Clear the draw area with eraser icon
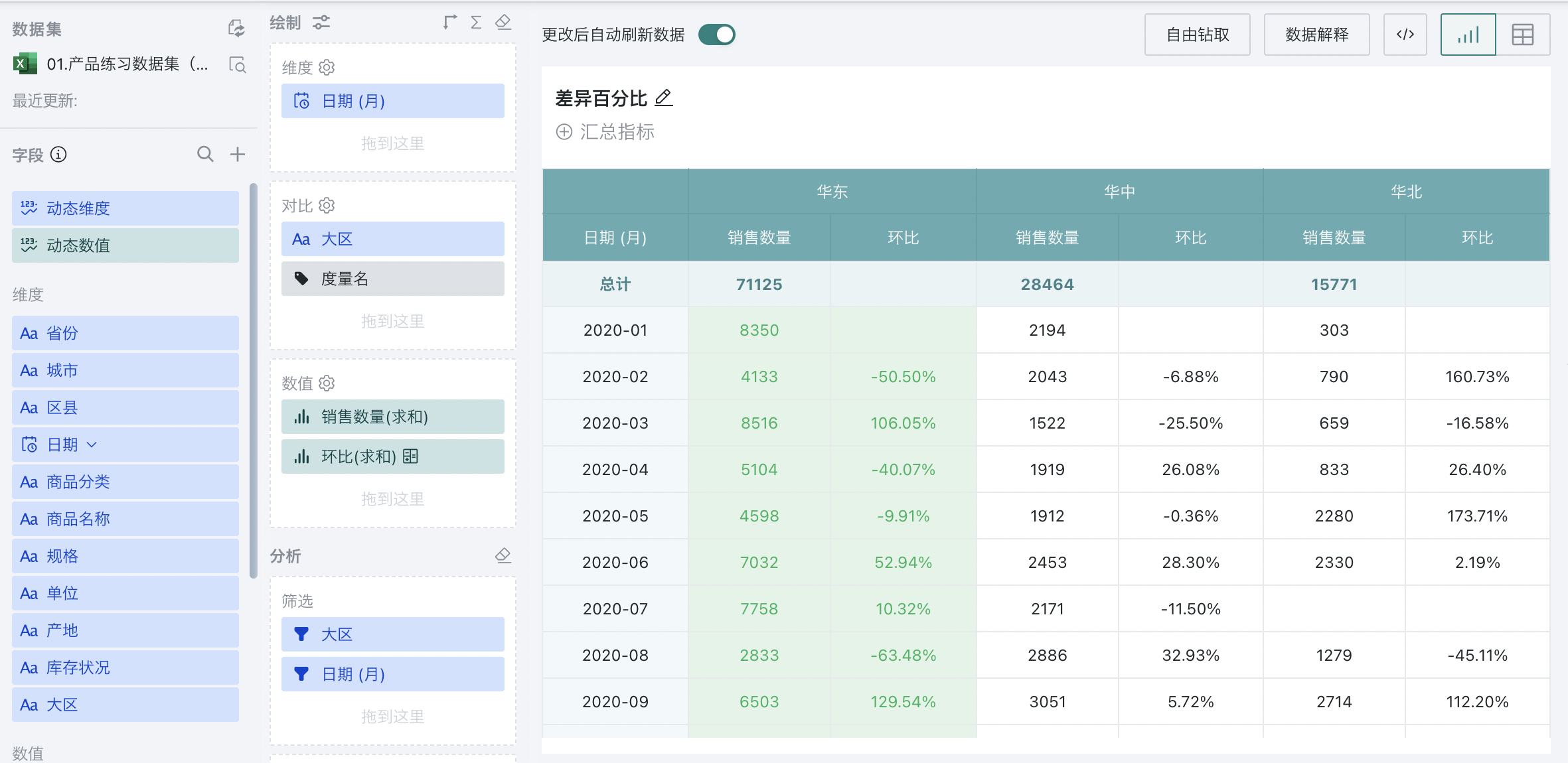The width and height of the screenshot is (1568, 763). [x=503, y=23]
